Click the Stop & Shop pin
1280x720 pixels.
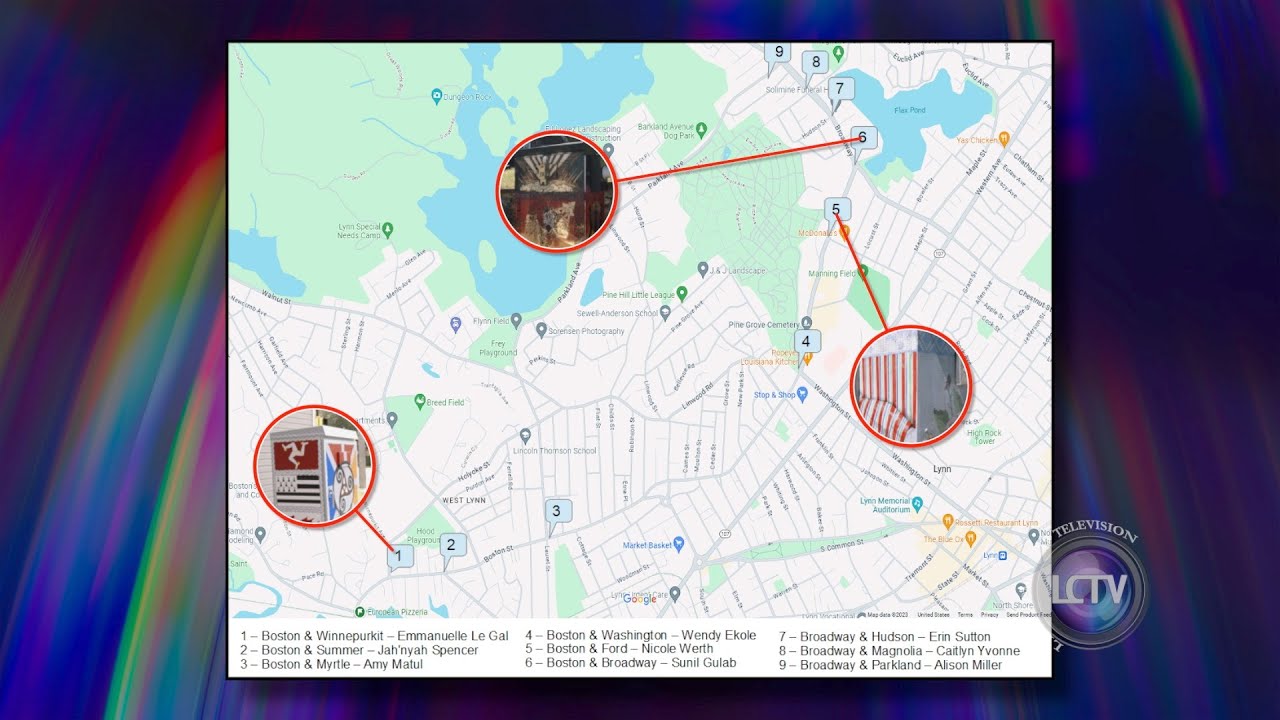802,394
